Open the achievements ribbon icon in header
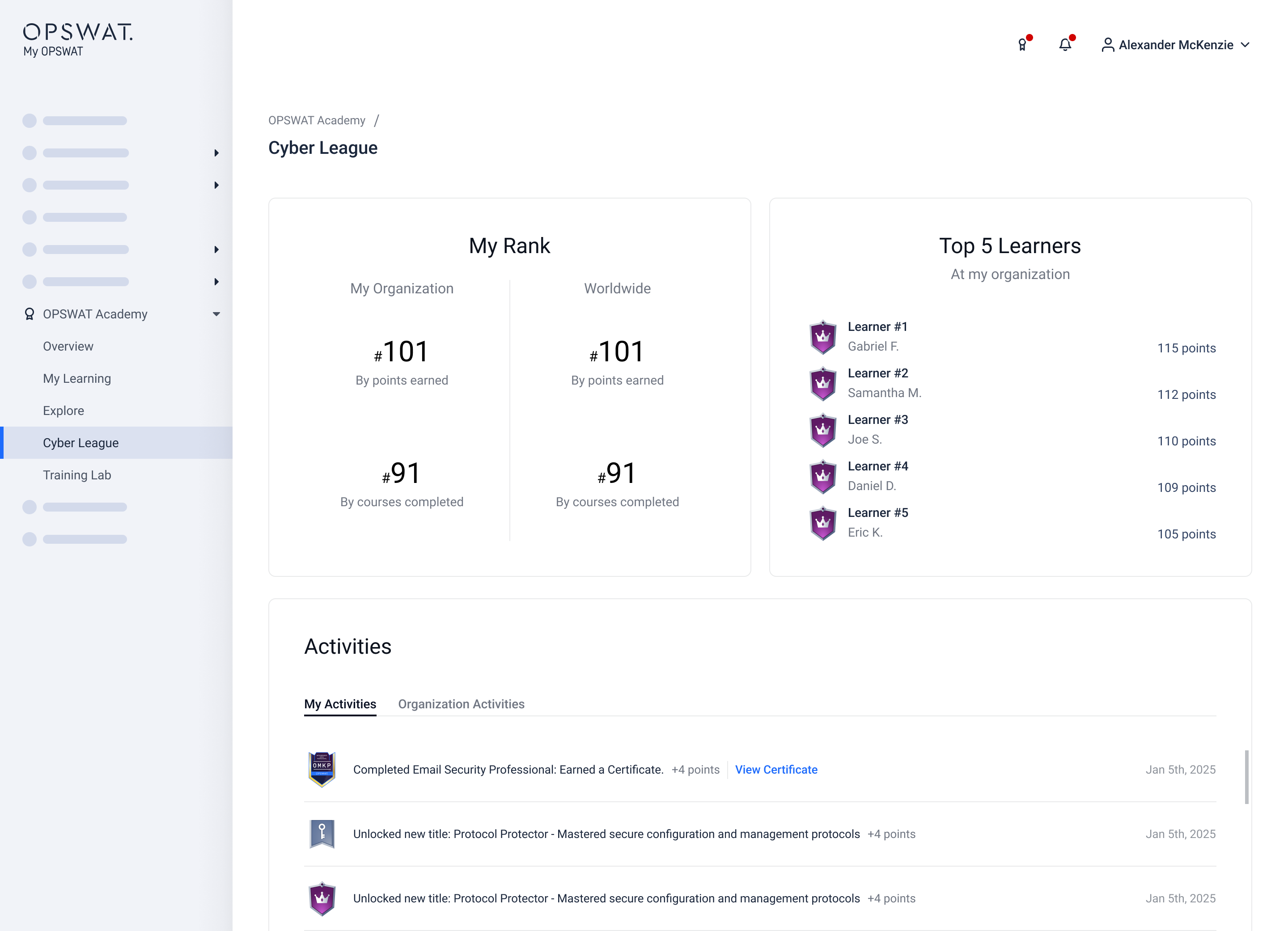 tap(1022, 45)
